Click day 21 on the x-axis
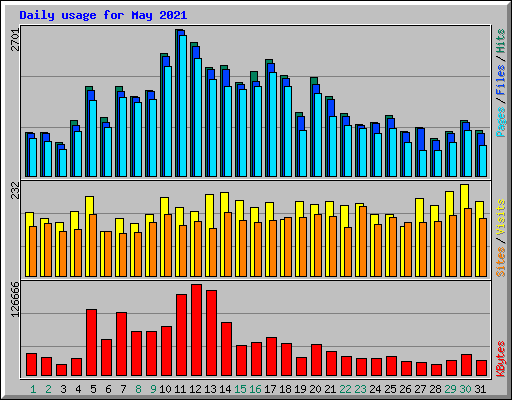The width and height of the screenshot is (512, 400). [x=330, y=389]
